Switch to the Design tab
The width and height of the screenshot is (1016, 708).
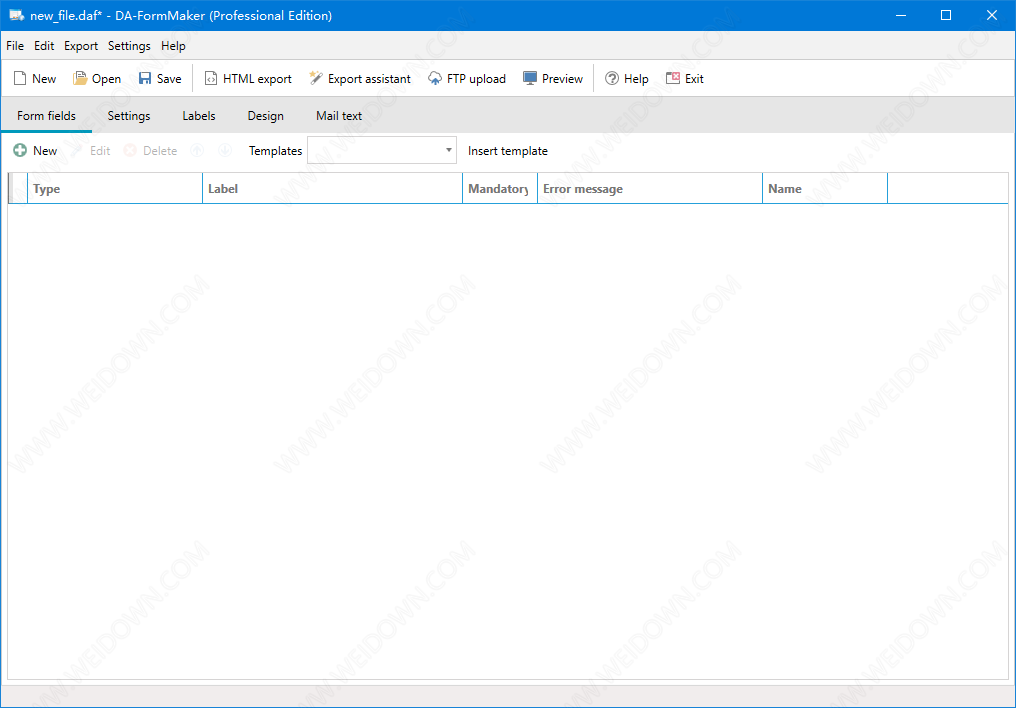point(265,116)
